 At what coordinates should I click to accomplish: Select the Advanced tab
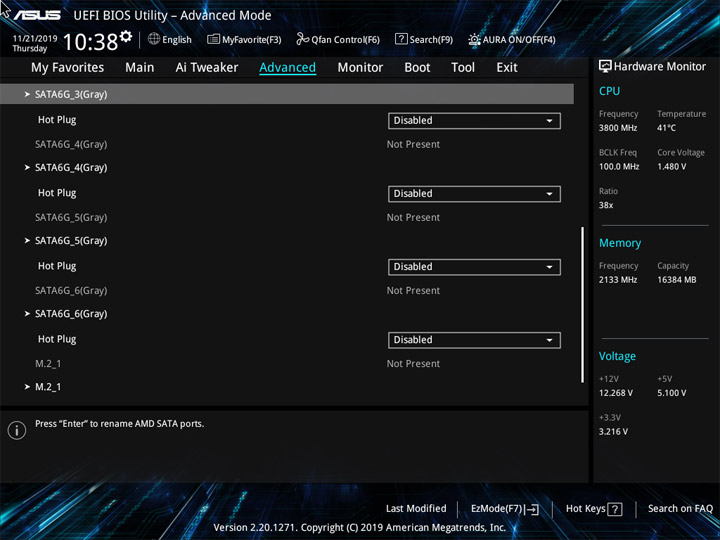point(287,68)
